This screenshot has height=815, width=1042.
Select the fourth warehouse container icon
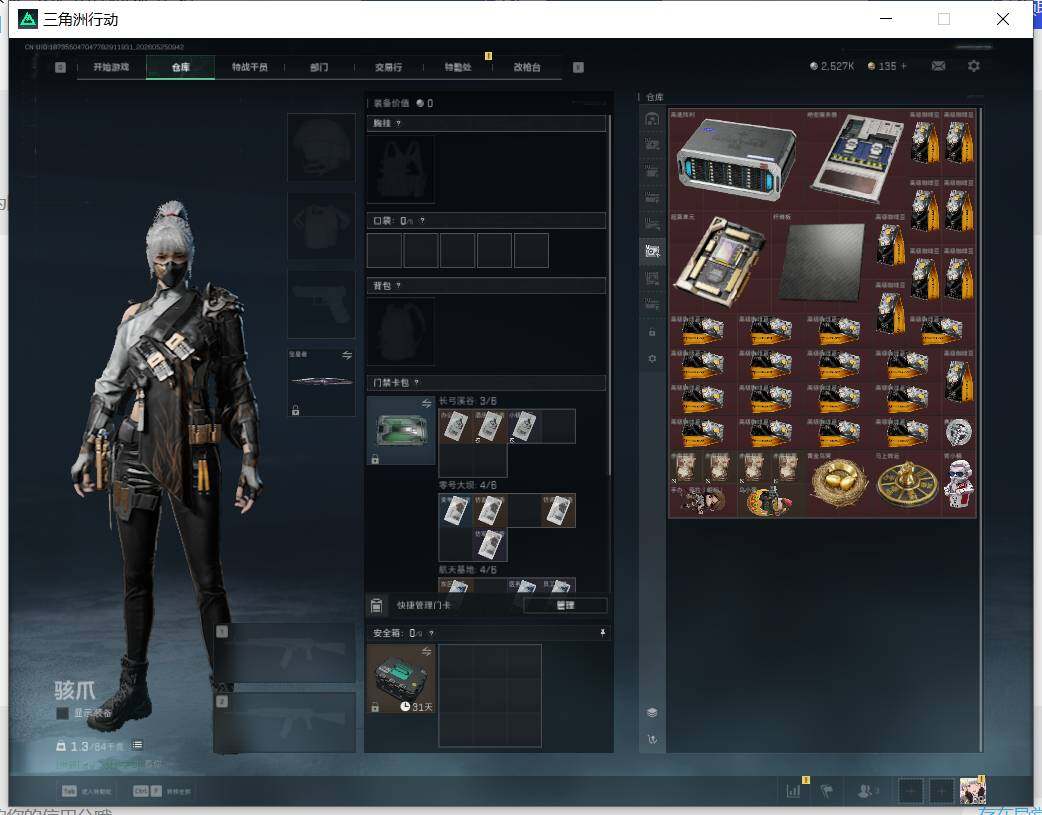[x=652, y=197]
